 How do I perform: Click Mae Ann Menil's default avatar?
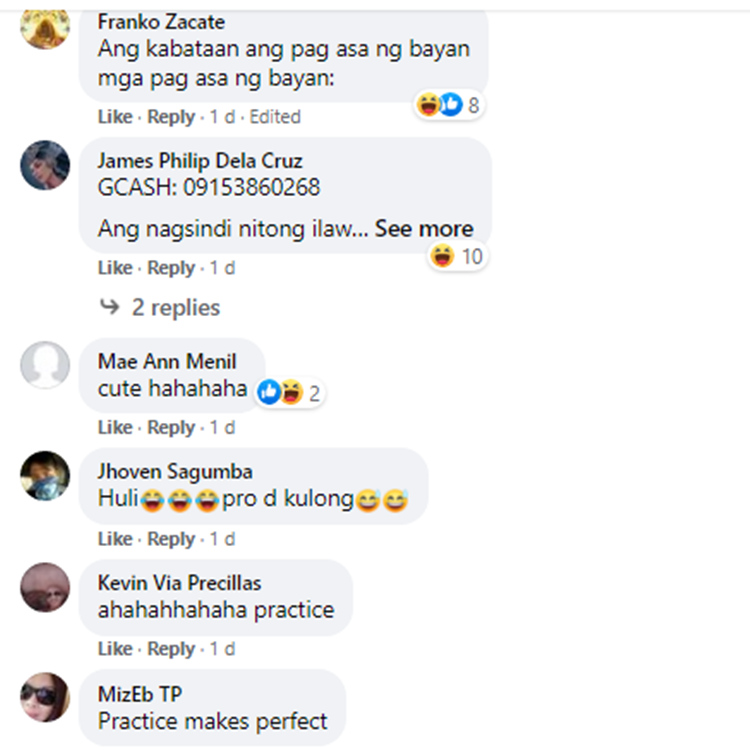pos(45,365)
